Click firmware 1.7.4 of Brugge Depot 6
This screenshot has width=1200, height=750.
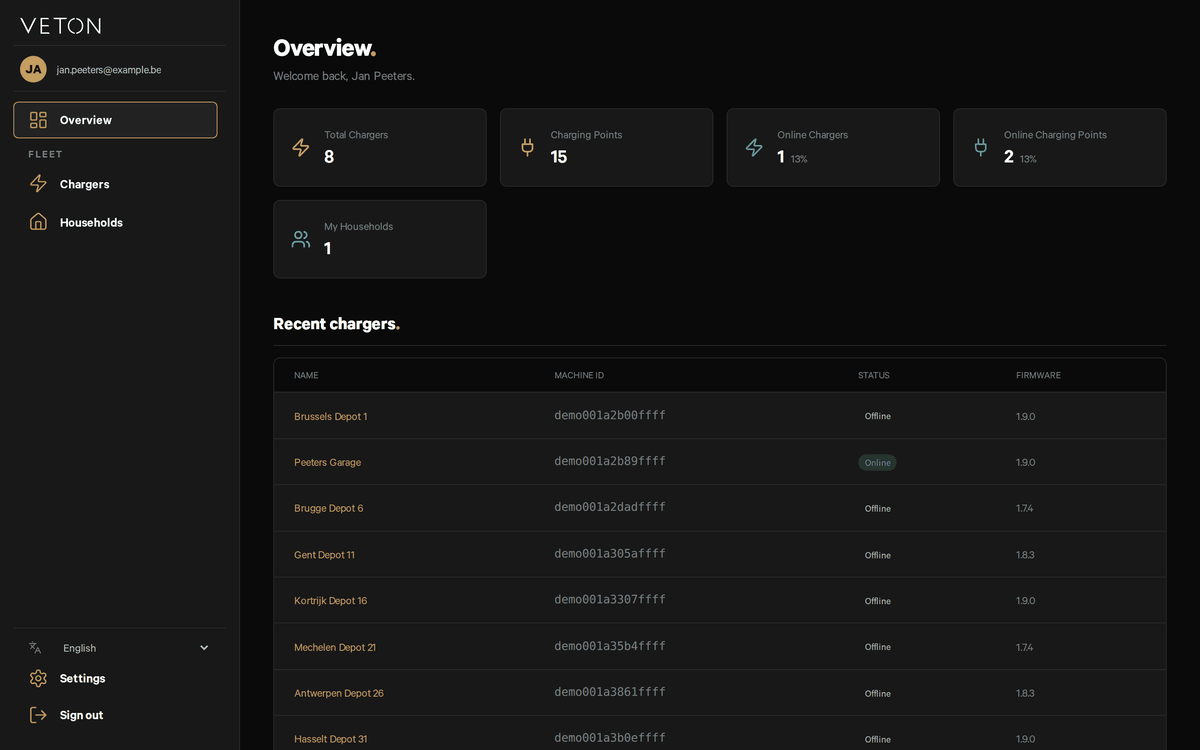pyautogui.click(x=1025, y=508)
